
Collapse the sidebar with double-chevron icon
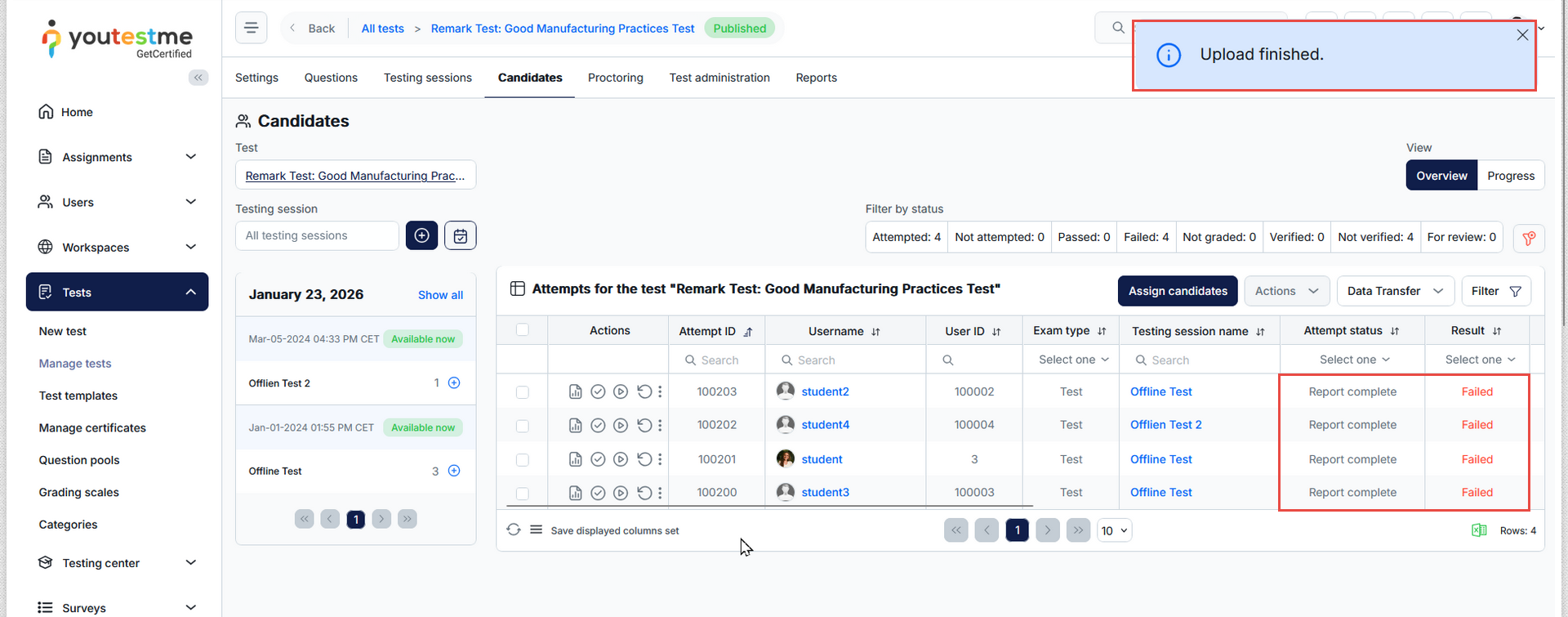(x=198, y=78)
